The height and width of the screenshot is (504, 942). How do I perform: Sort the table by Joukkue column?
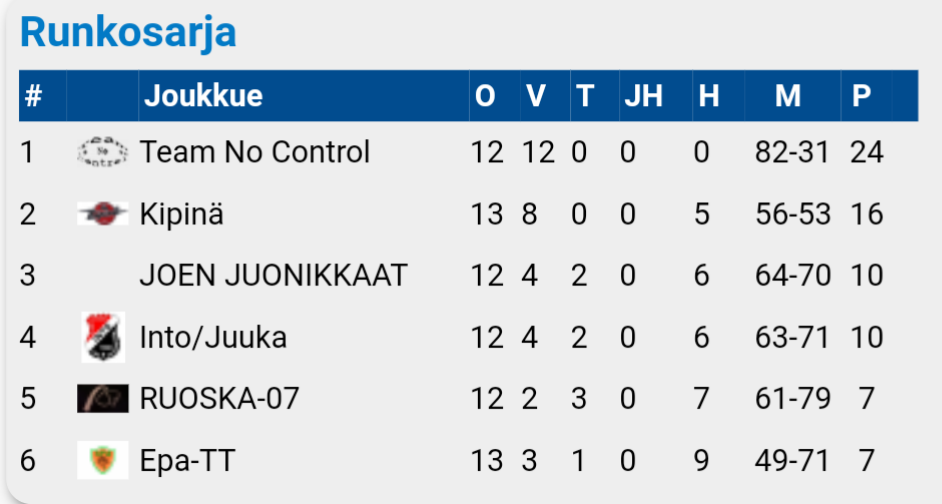tap(204, 96)
